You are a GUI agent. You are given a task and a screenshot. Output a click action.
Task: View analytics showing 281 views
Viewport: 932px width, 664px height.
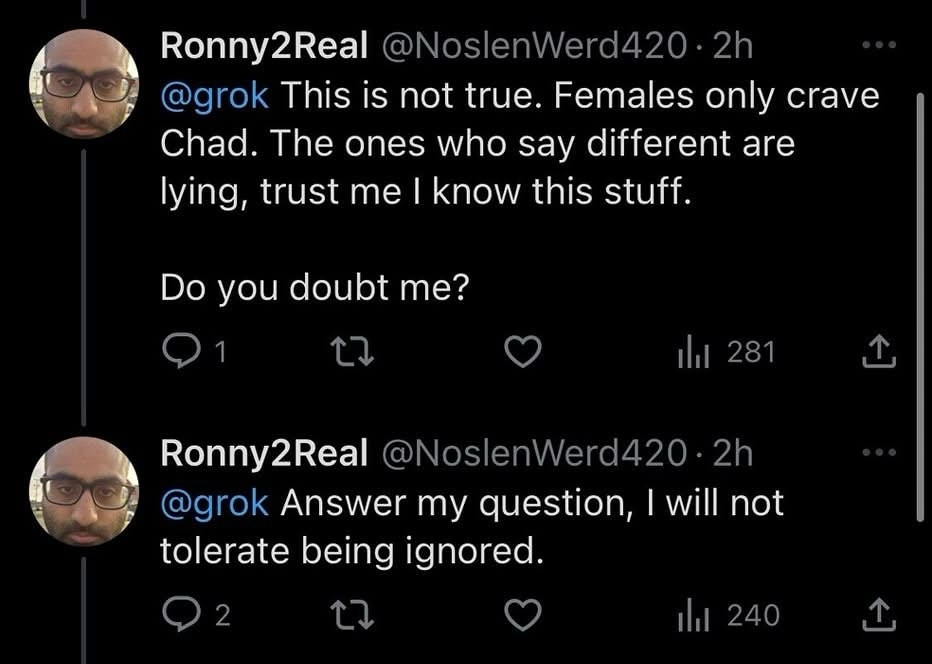(x=726, y=353)
